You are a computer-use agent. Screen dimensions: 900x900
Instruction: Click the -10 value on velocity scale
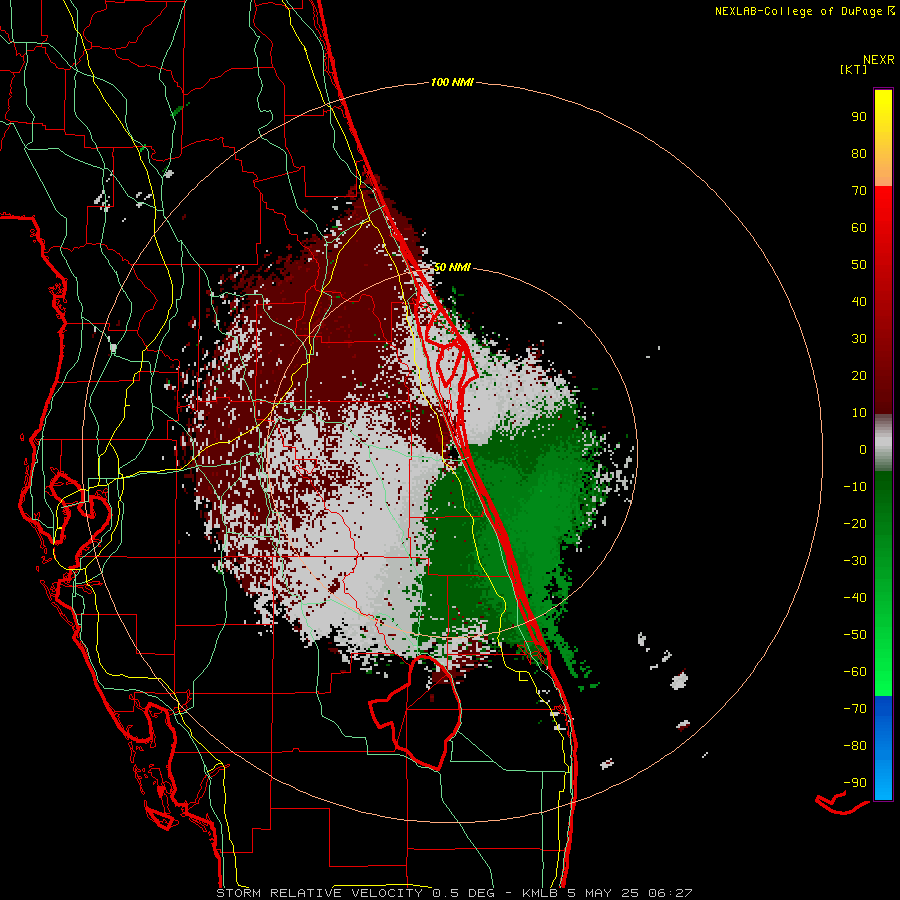click(x=855, y=487)
